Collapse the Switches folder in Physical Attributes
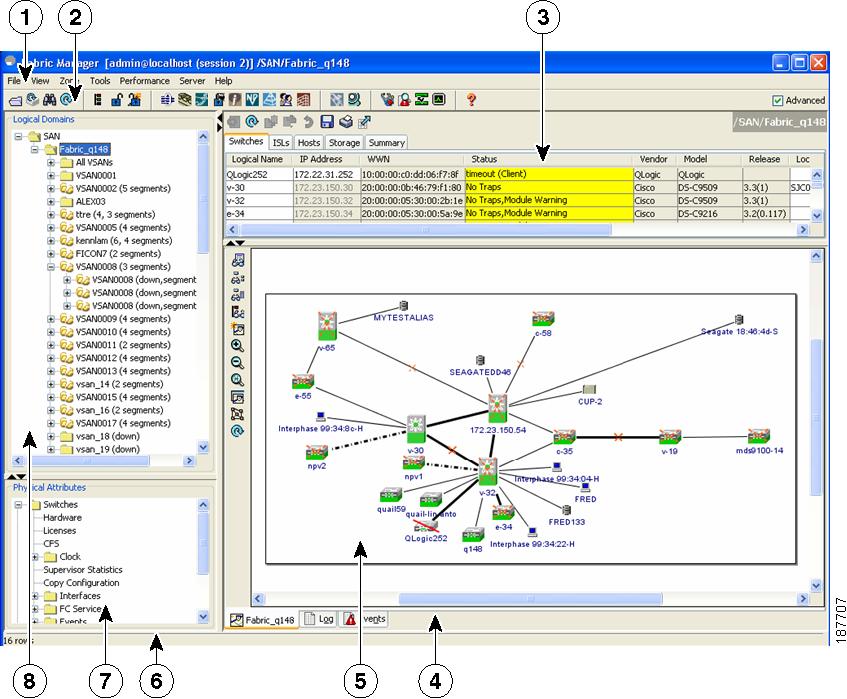The image size is (847, 699). click(x=19, y=505)
